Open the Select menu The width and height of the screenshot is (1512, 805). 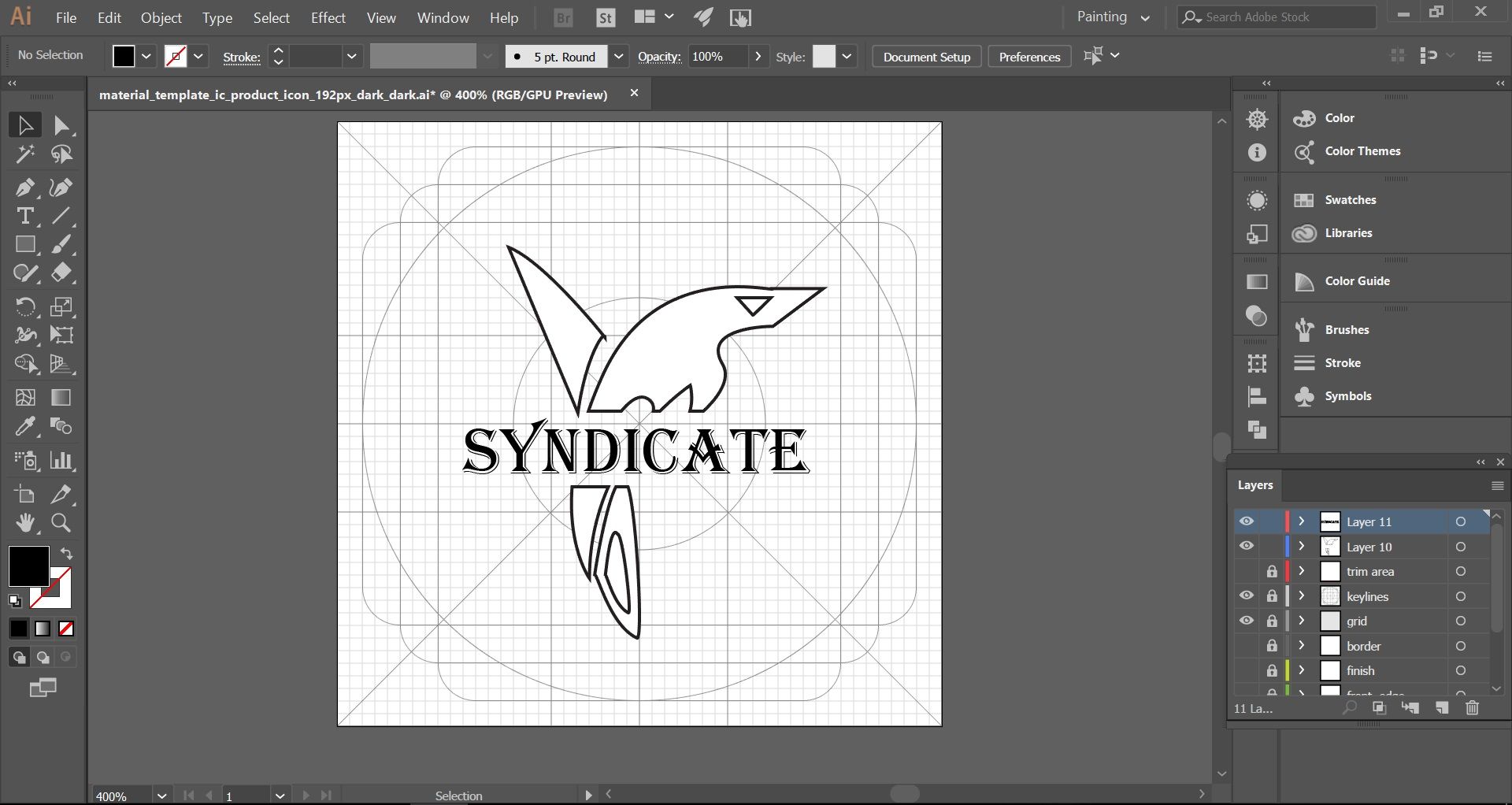point(272,17)
